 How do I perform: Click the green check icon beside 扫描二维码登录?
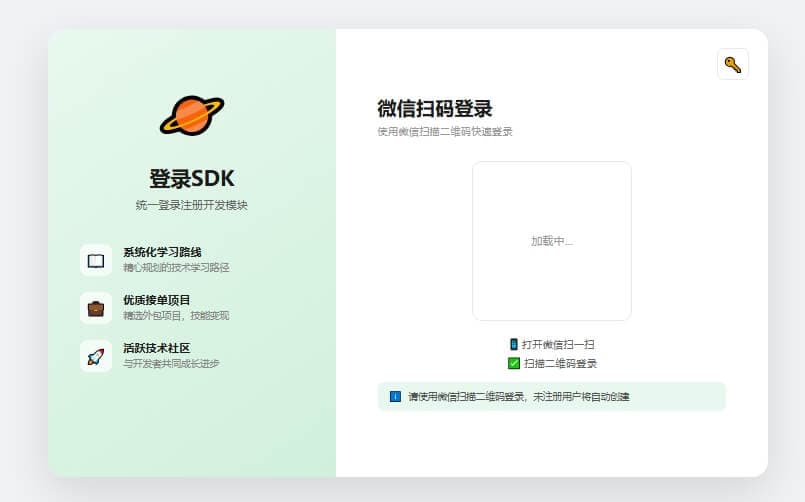513,363
